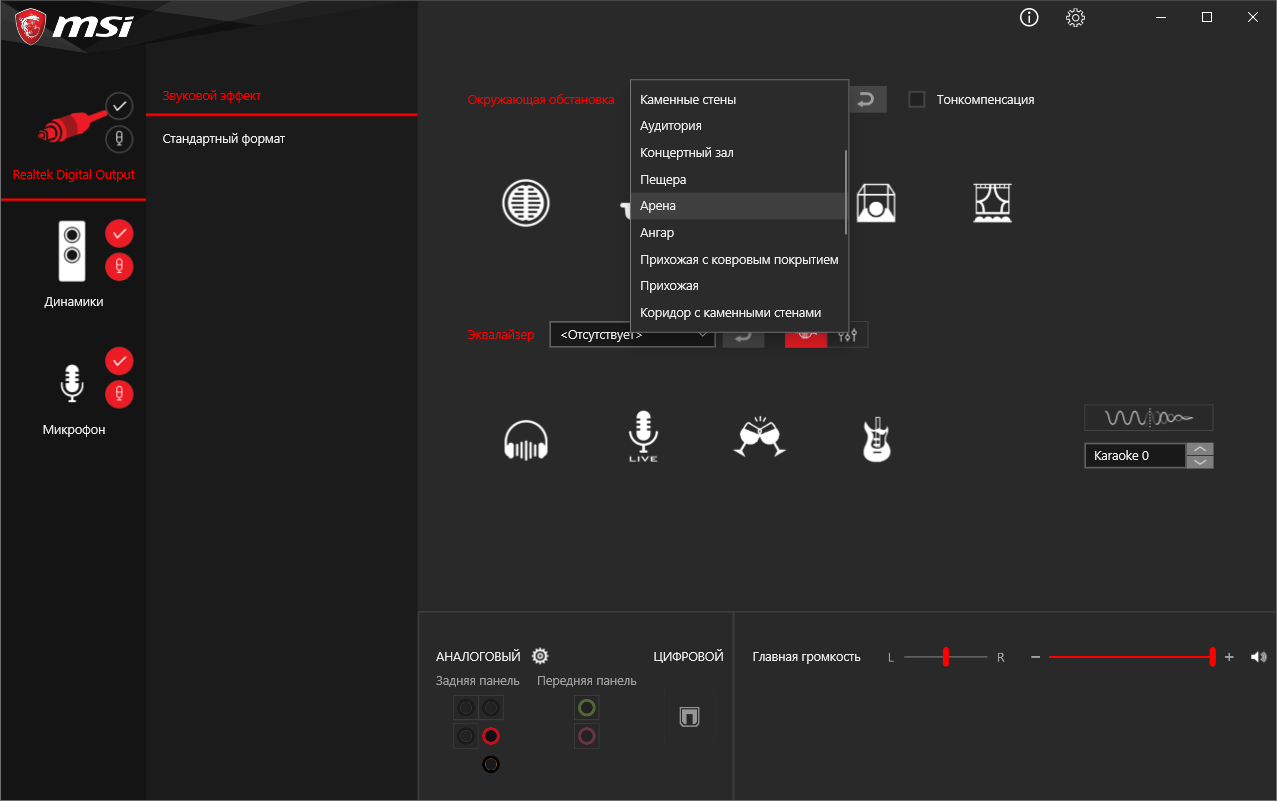The height and width of the screenshot is (801, 1277).
Task: Click the L-R balance slider handle
Action: tap(945, 657)
